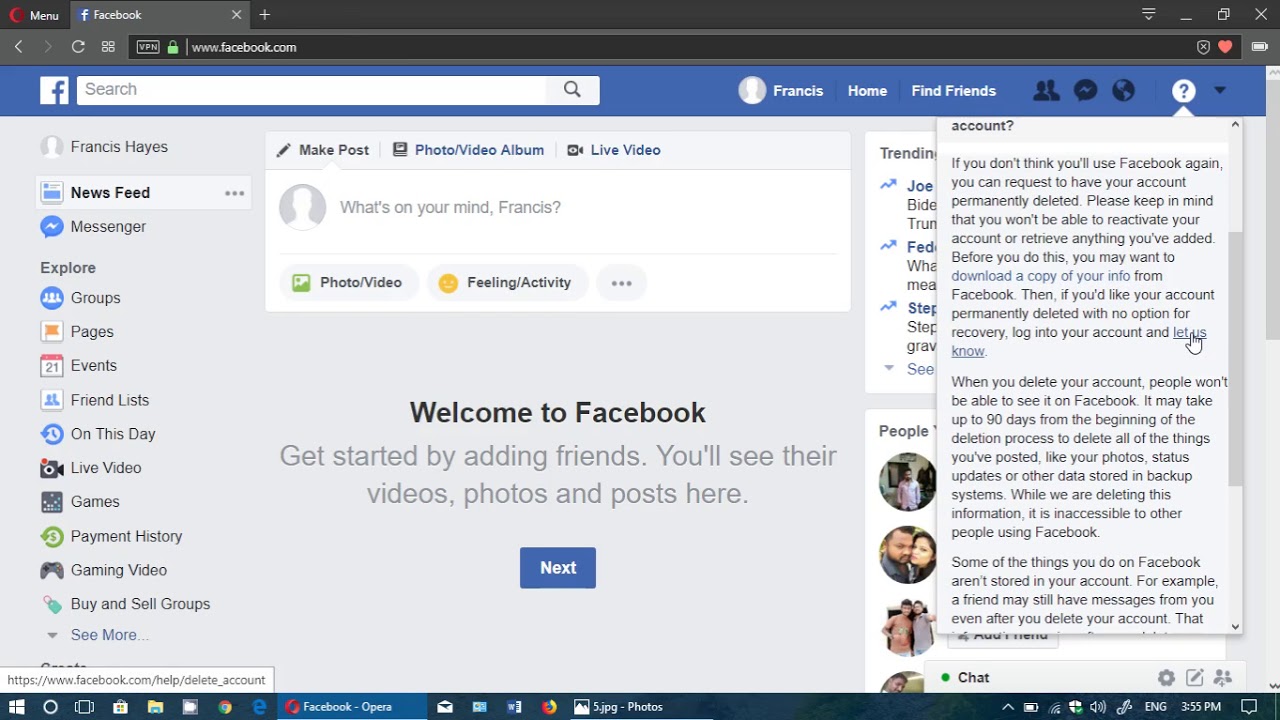Image resolution: width=1280 pixels, height=720 pixels.
Task: Select Make Post tab
Action: (322, 150)
